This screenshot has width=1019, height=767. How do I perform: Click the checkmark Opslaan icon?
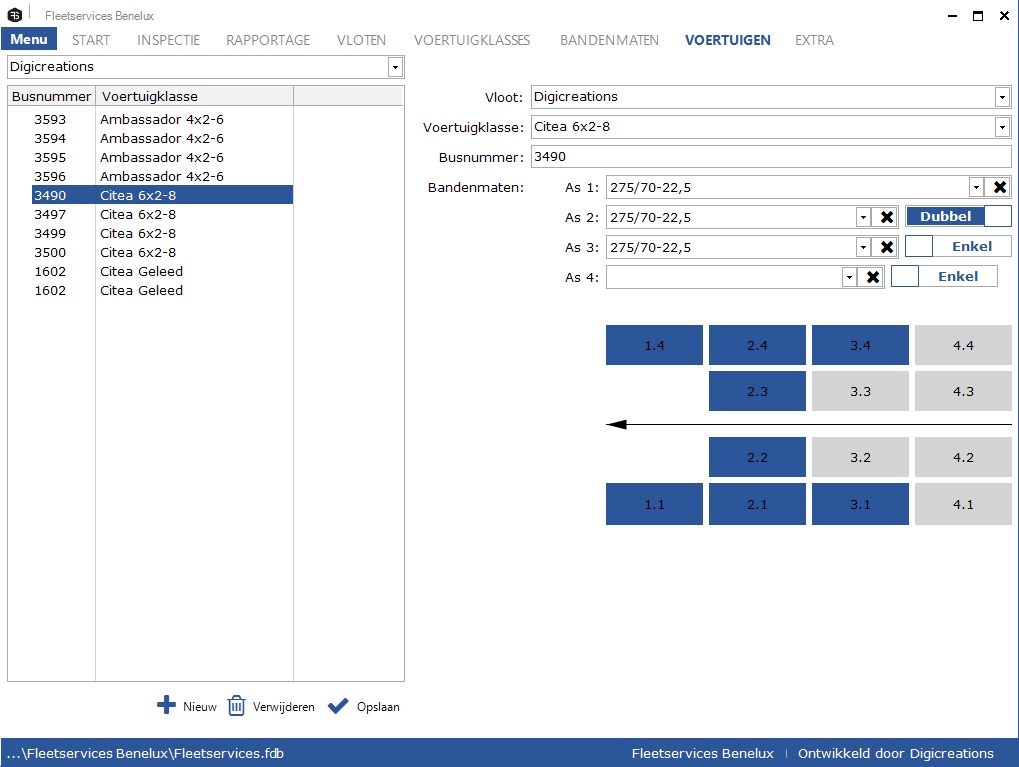[x=338, y=706]
